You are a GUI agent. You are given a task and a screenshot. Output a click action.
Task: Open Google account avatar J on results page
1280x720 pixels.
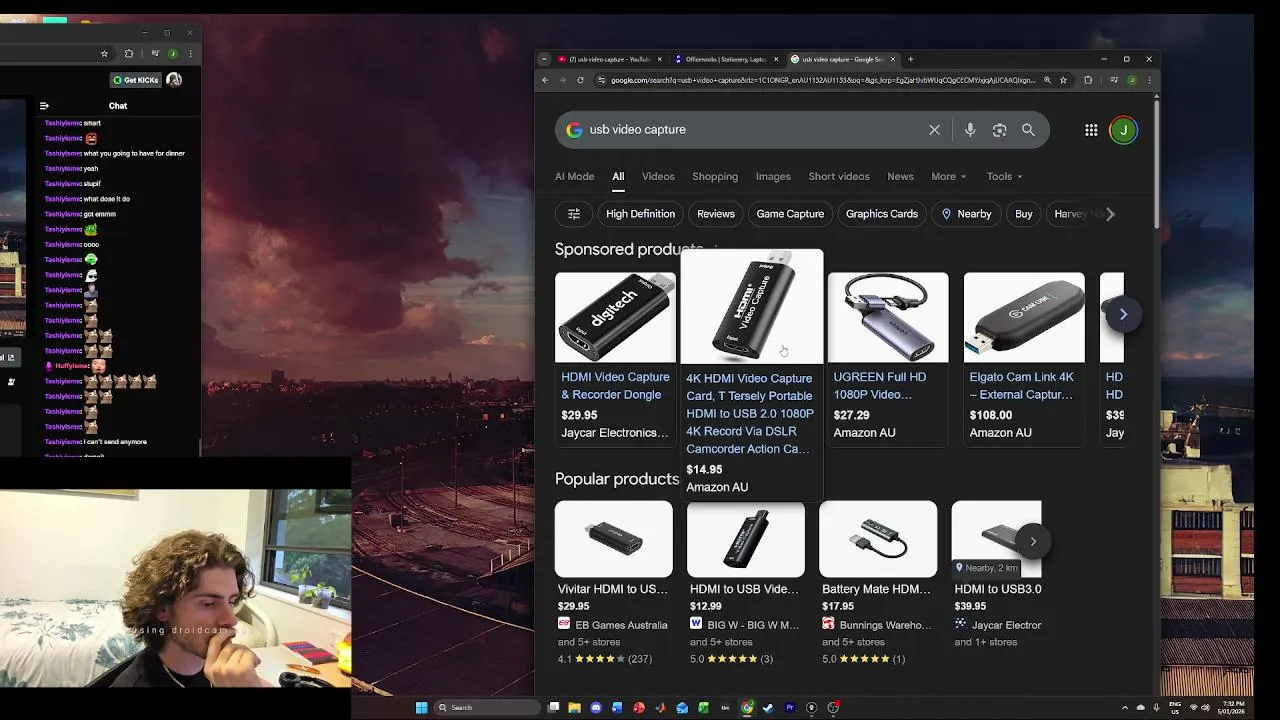(1123, 130)
